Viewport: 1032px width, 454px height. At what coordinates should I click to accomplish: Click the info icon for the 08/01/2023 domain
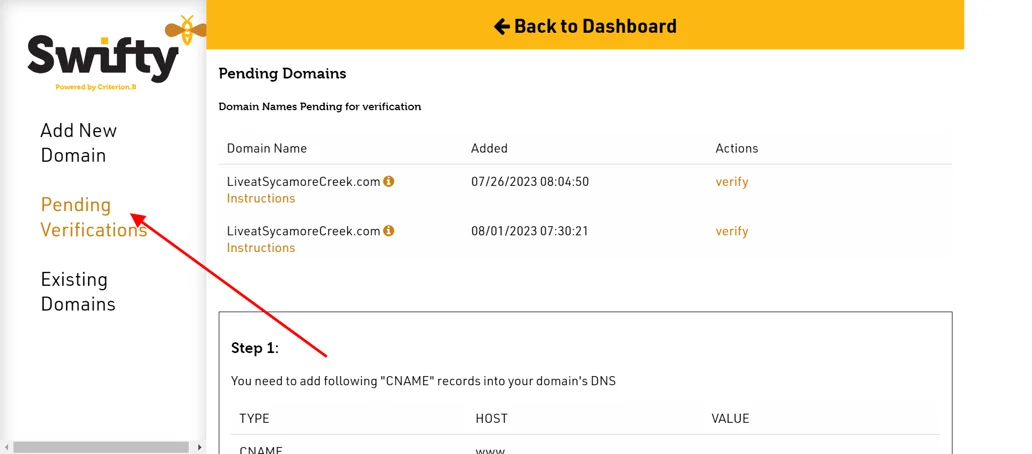click(389, 231)
